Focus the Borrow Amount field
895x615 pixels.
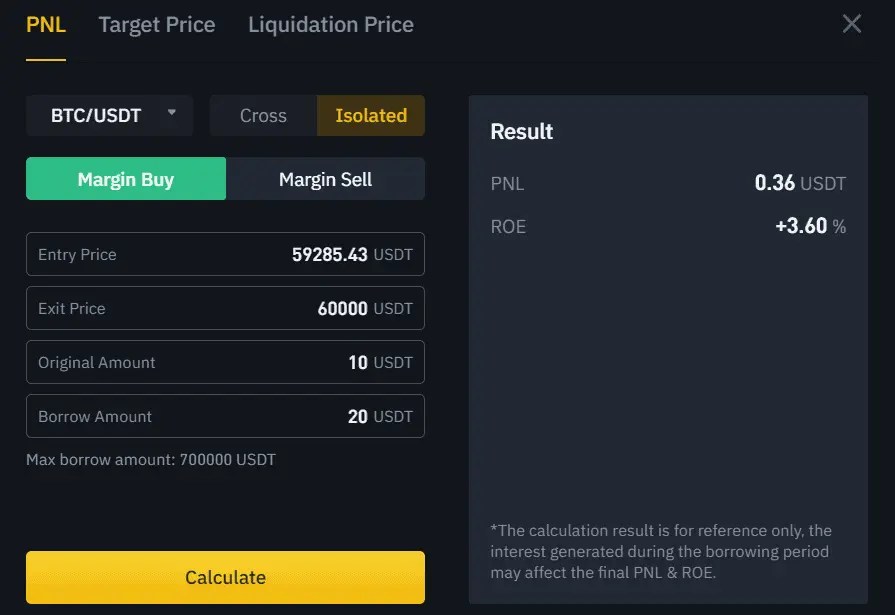(x=225, y=417)
